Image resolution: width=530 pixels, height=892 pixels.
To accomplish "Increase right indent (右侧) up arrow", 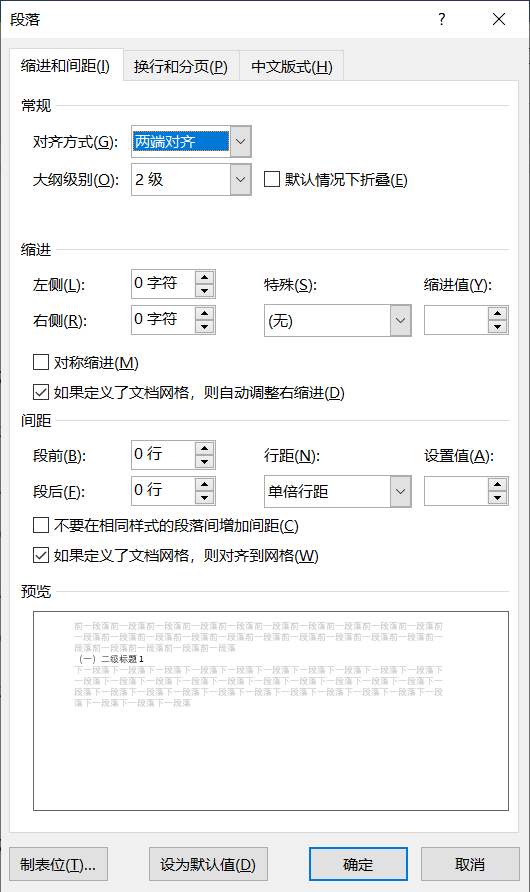I will point(204,313).
